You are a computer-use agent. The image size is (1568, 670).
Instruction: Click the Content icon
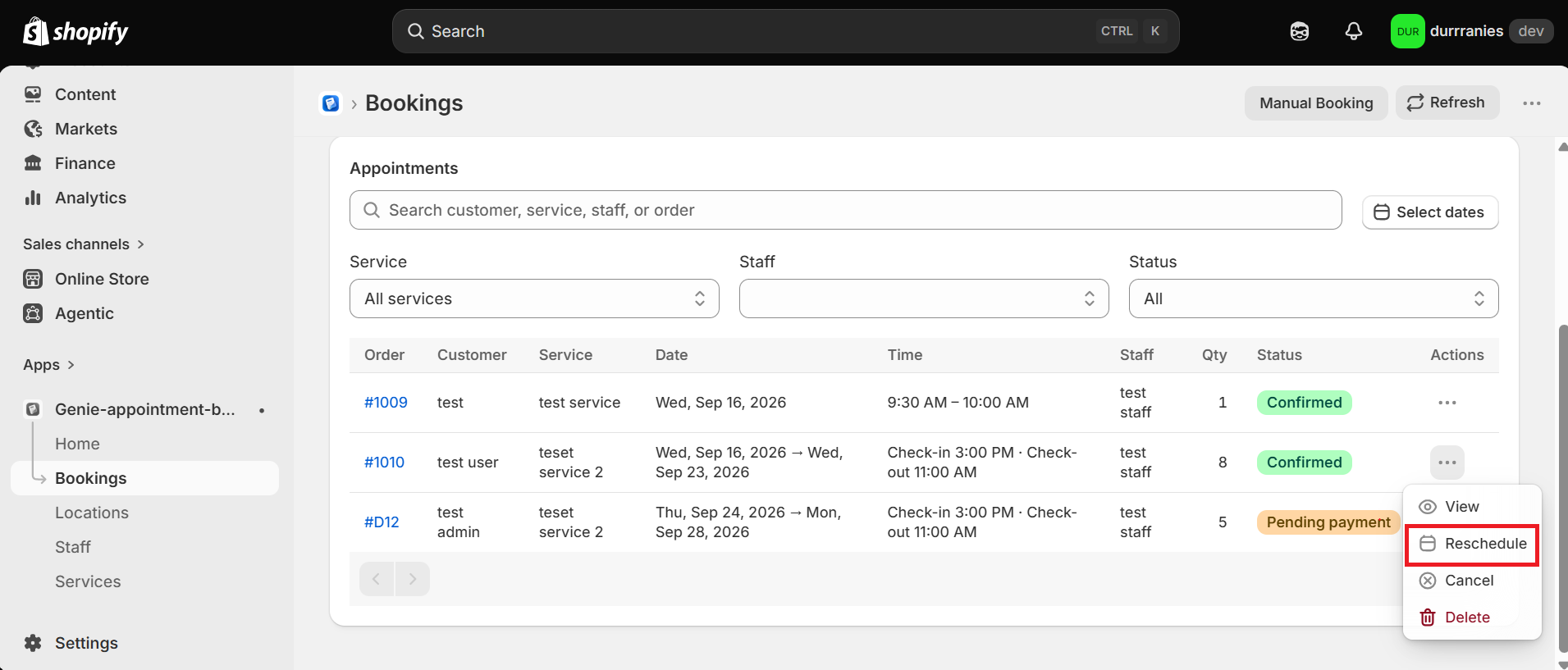[33, 94]
